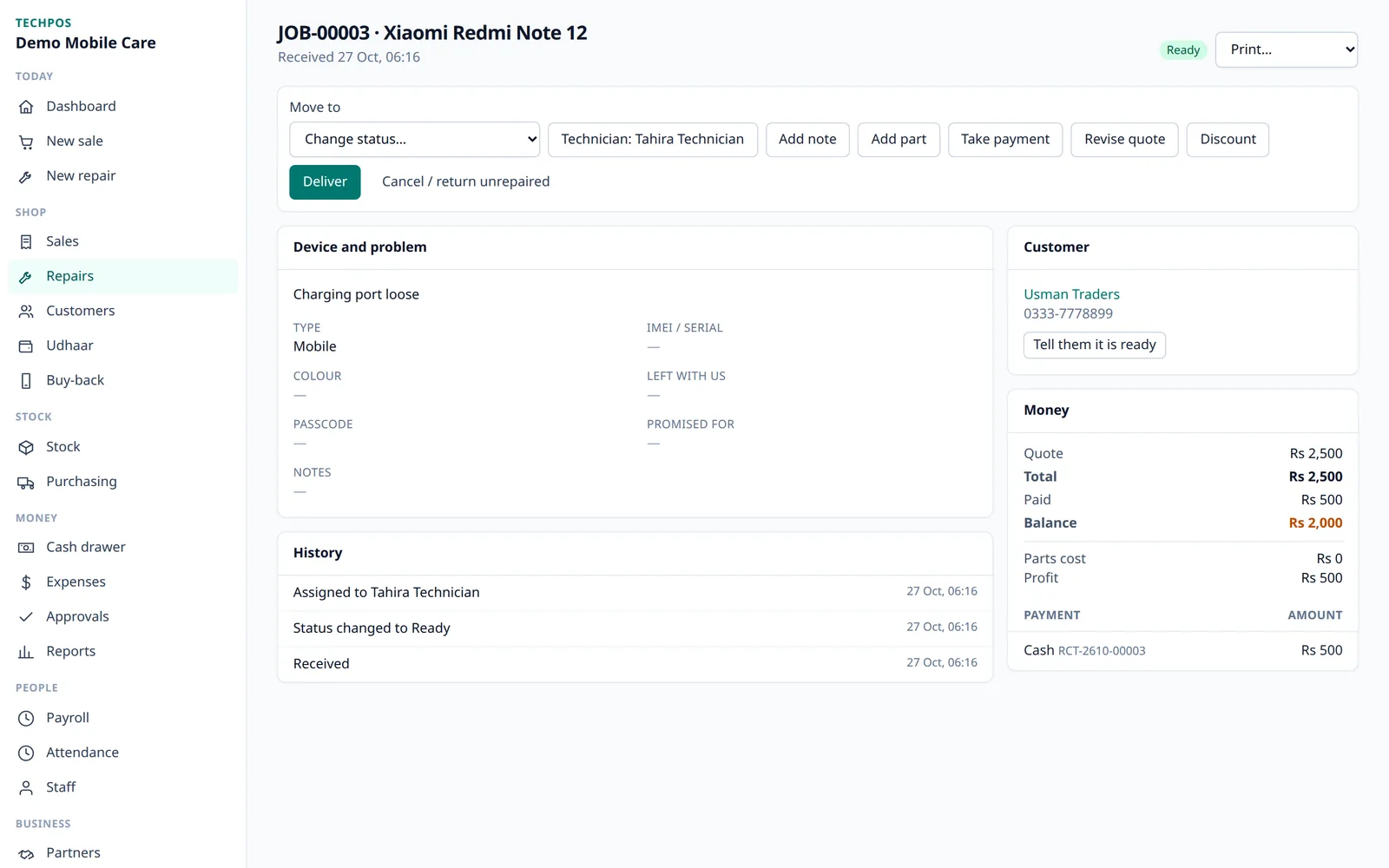Click the Discount button
The image size is (1389, 868).
[1228, 140]
